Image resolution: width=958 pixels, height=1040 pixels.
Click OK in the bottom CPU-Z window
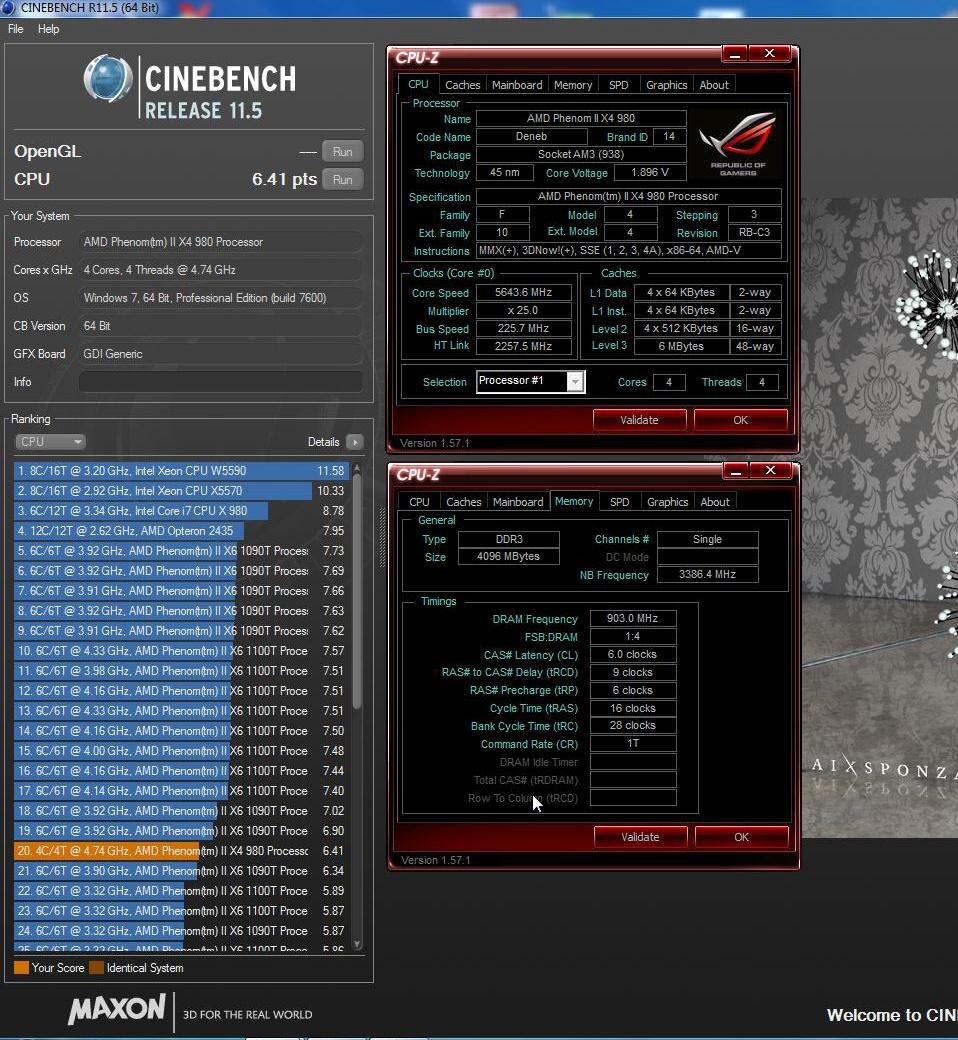742,837
